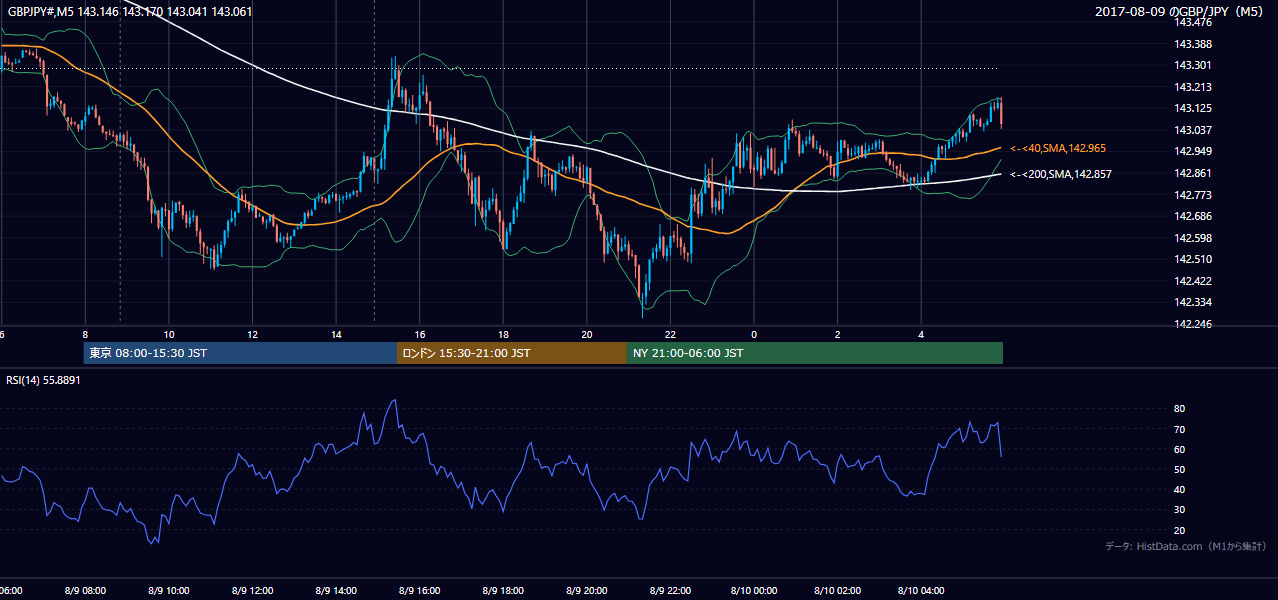This screenshot has height=600, width=1278.
Task: Click hour tick 8 under the price chart
Action: pyautogui.click(x=85, y=335)
